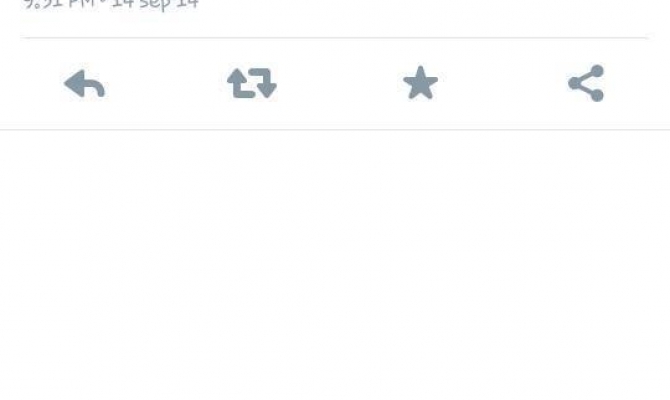Mark tweet as favorite via star
Image resolution: width=670 pixels, height=400 pixels.
420,83
